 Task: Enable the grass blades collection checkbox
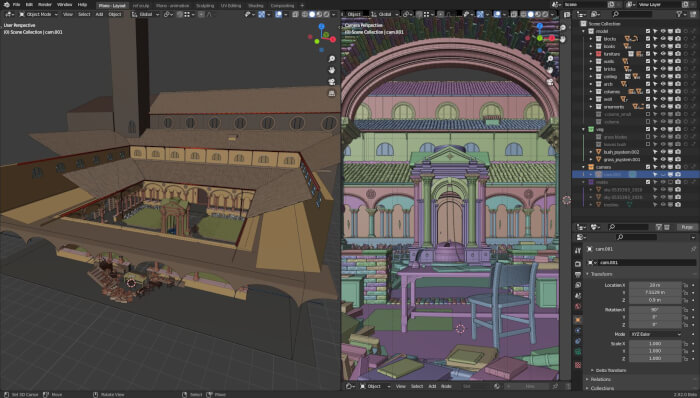[648, 137]
